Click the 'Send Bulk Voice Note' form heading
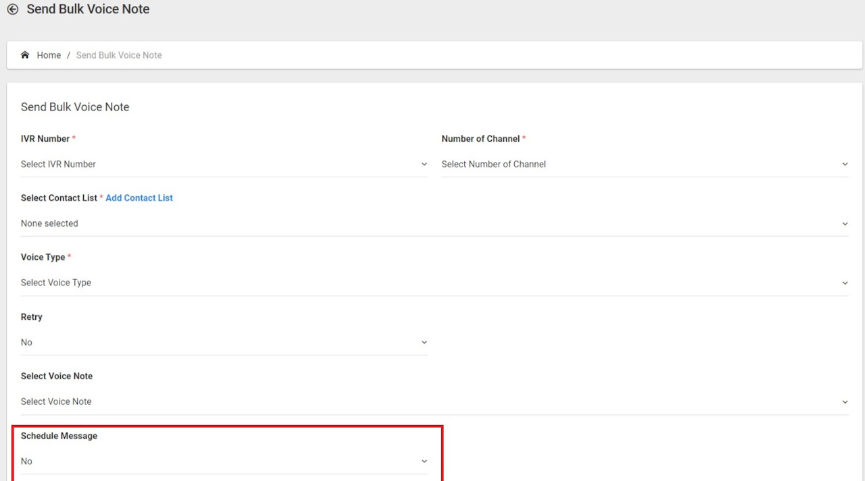The height and width of the screenshot is (481, 865). [75, 107]
